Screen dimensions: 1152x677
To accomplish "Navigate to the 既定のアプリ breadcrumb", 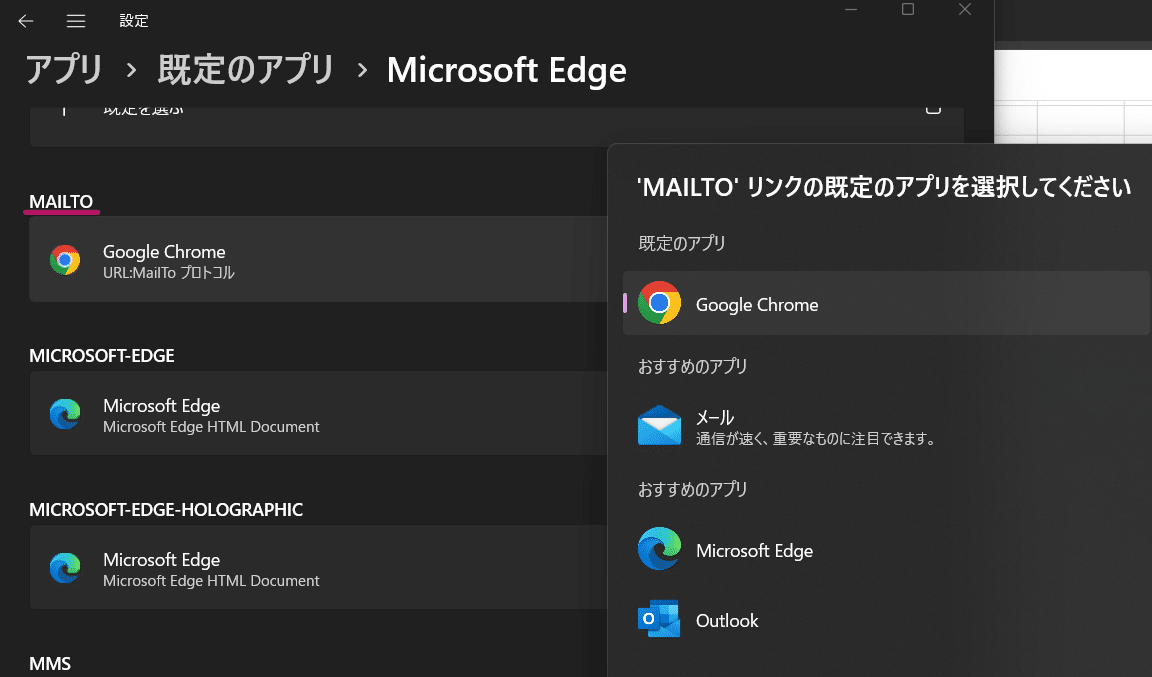I will [x=246, y=70].
